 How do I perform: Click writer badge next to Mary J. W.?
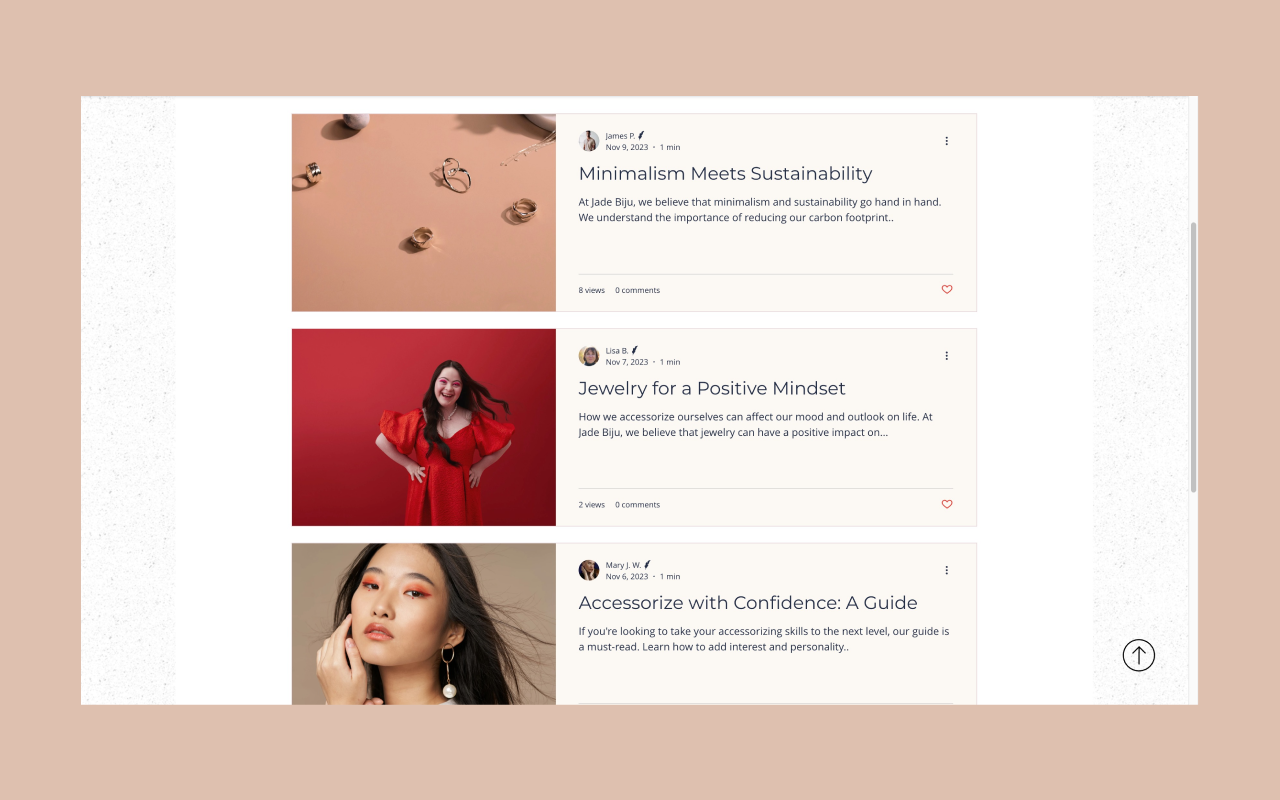(x=648, y=565)
